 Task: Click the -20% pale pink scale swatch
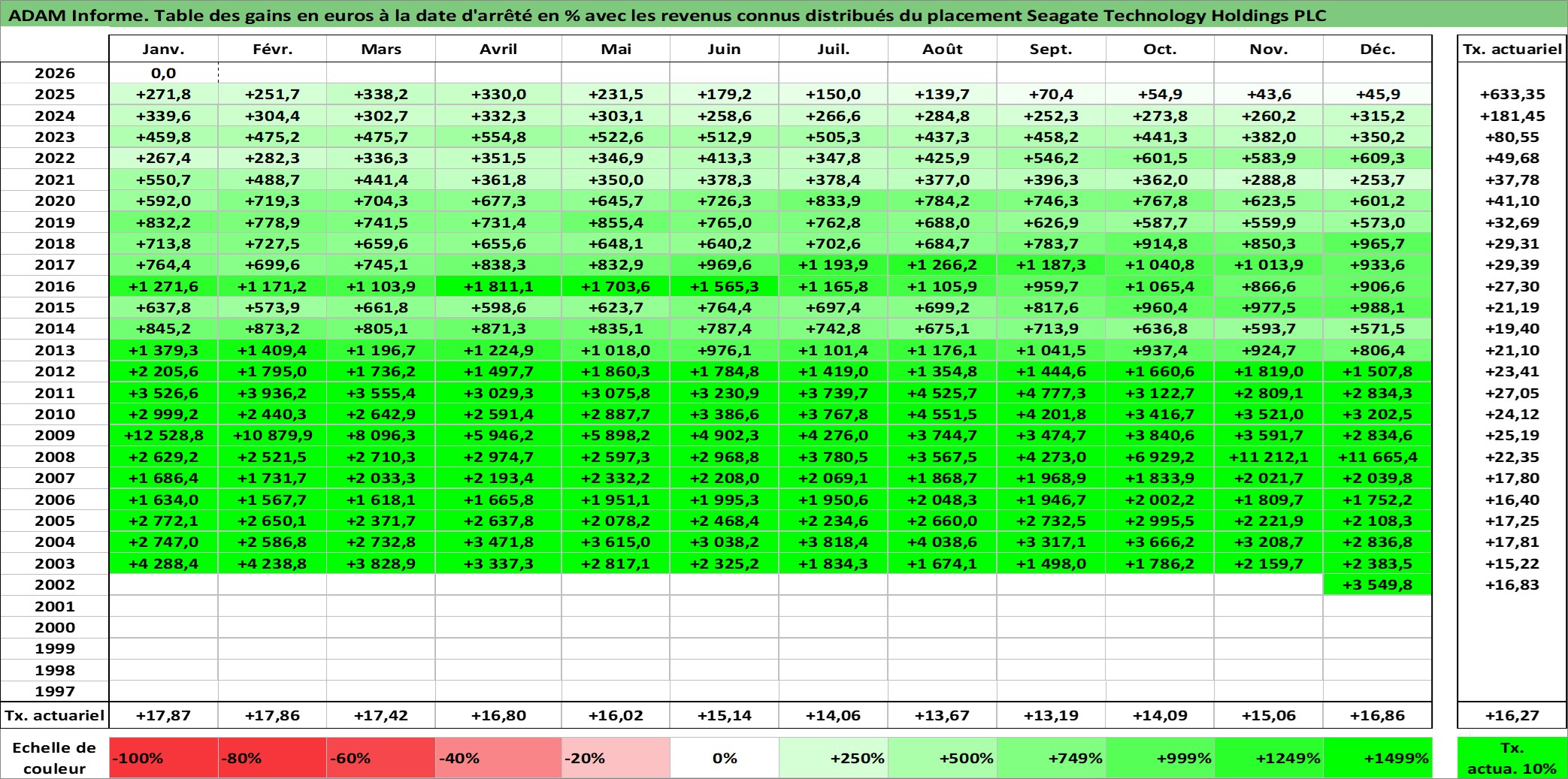pyautogui.click(x=616, y=758)
